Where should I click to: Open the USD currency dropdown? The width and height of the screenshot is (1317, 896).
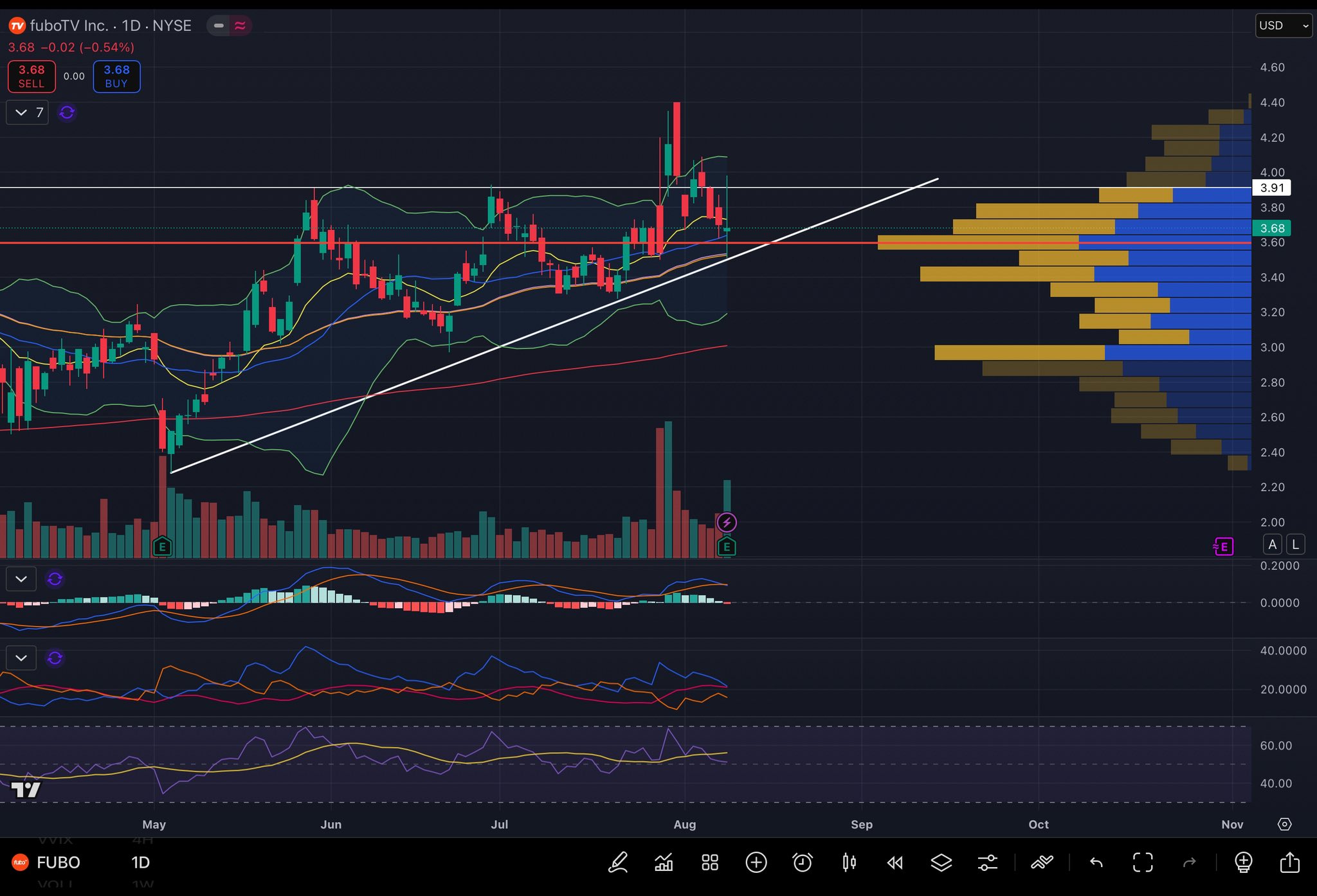[x=1283, y=26]
